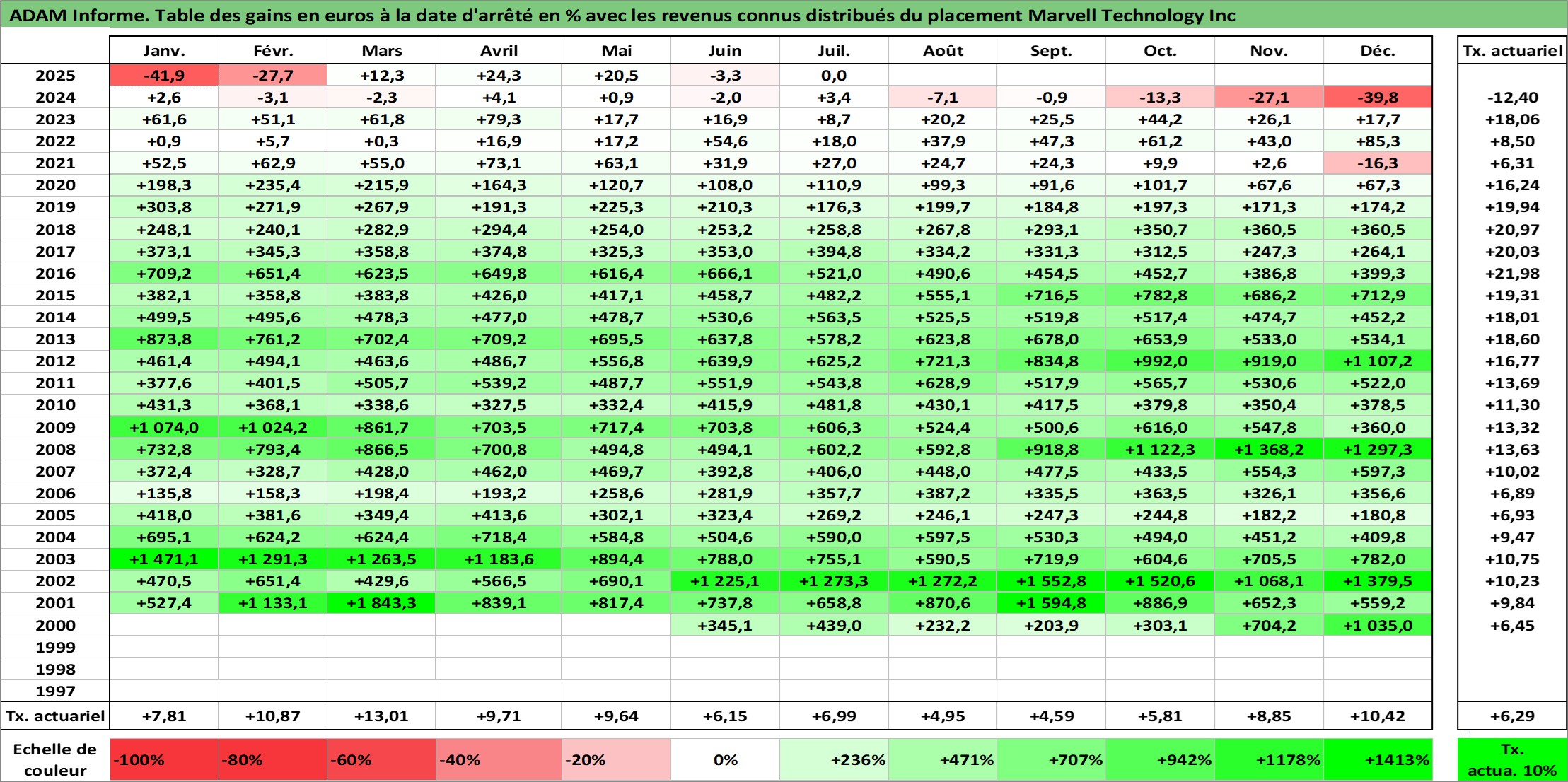Select the 'Sept.' column header

click(x=1051, y=50)
